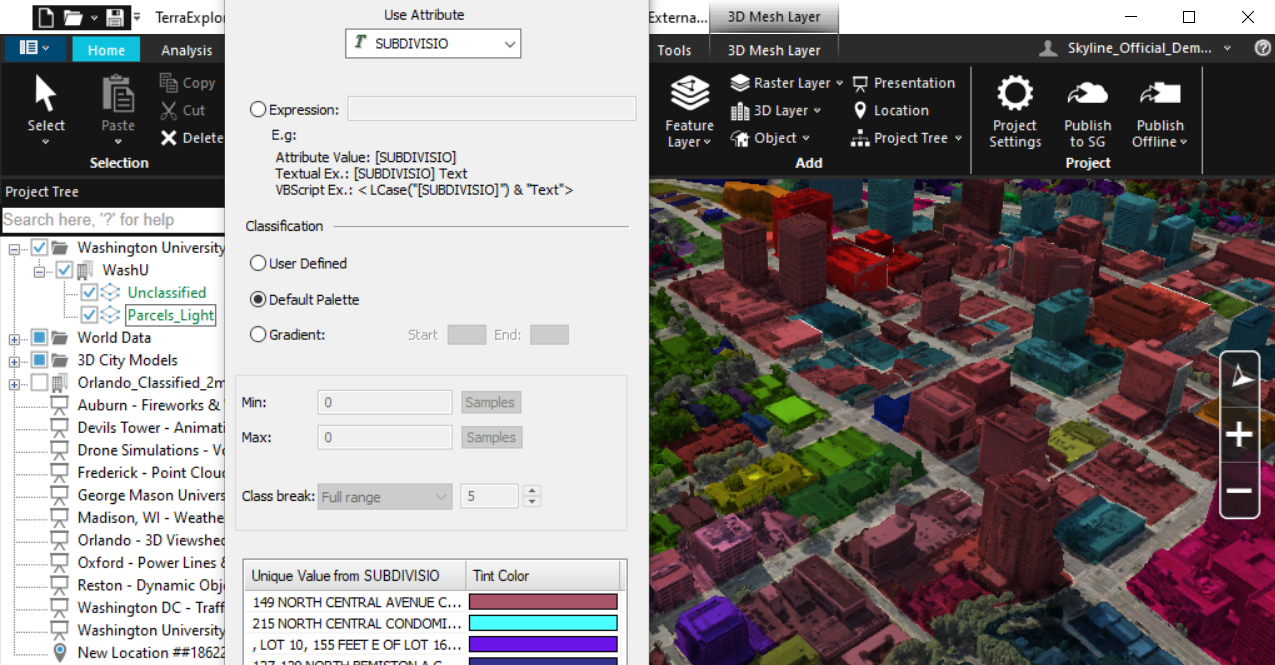Toggle the Washington University folder checkbox
Screen dimensions: 1275x665
coord(40,247)
